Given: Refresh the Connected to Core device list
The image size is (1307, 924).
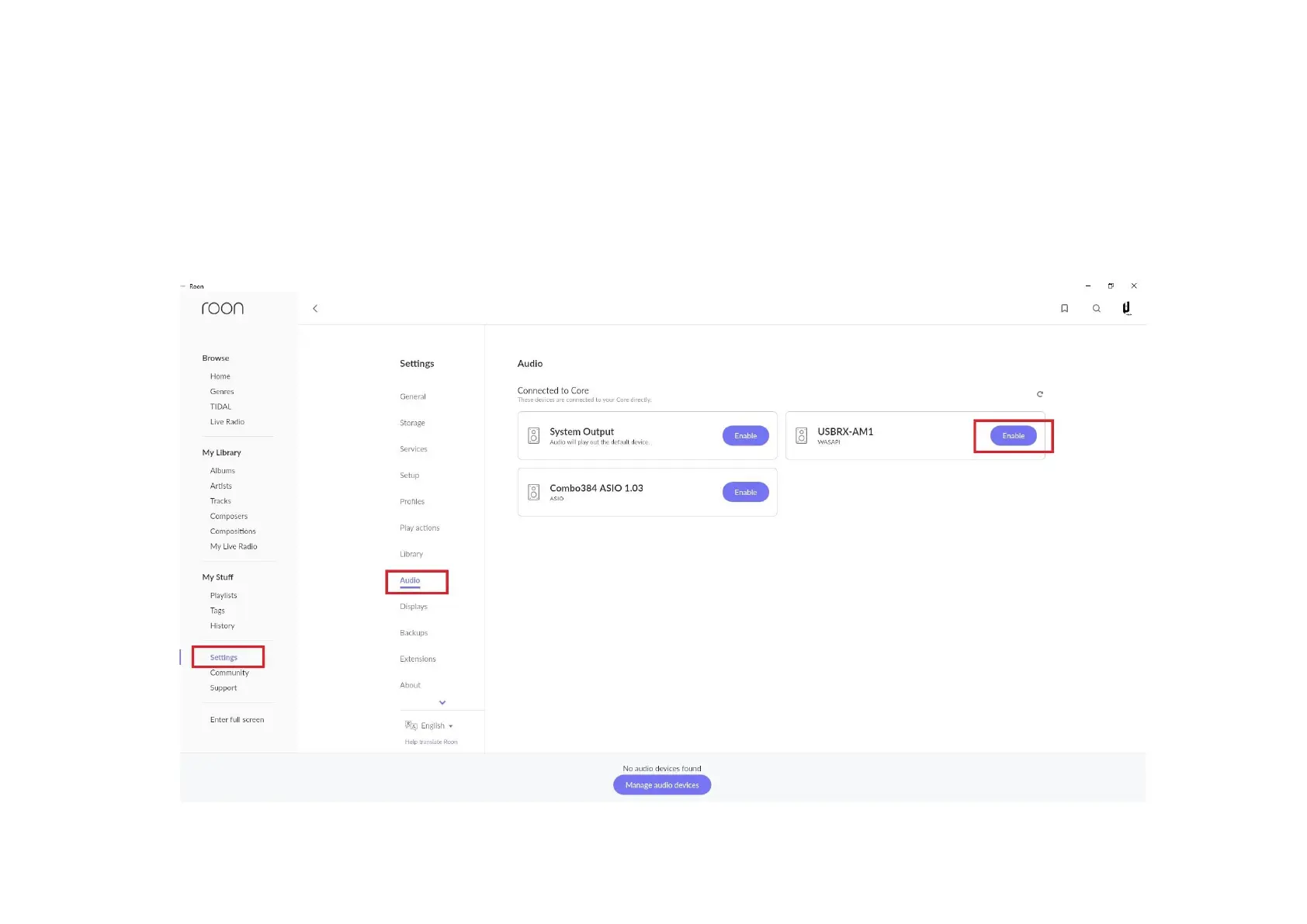Looking at the screenshot, I should tap(1040, 394).
